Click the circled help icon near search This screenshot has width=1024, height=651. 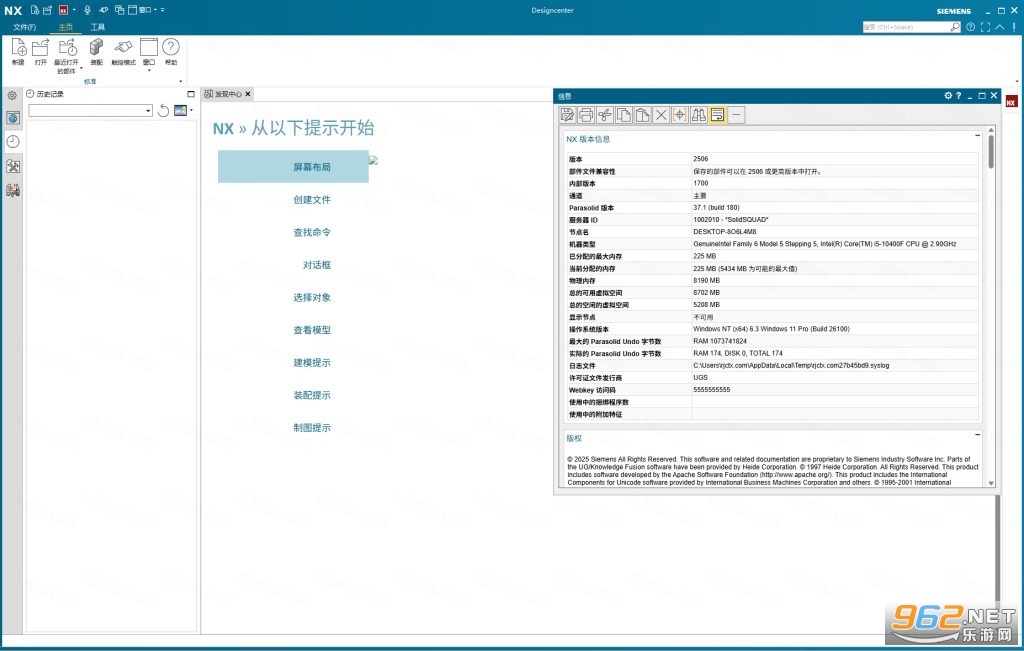tap(970, 27)
